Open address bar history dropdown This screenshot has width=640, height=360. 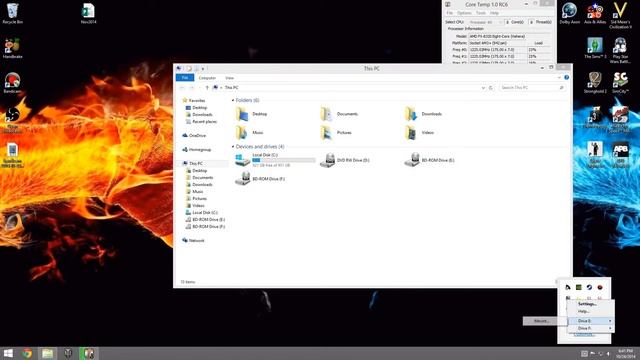click(x=483, y=88)
